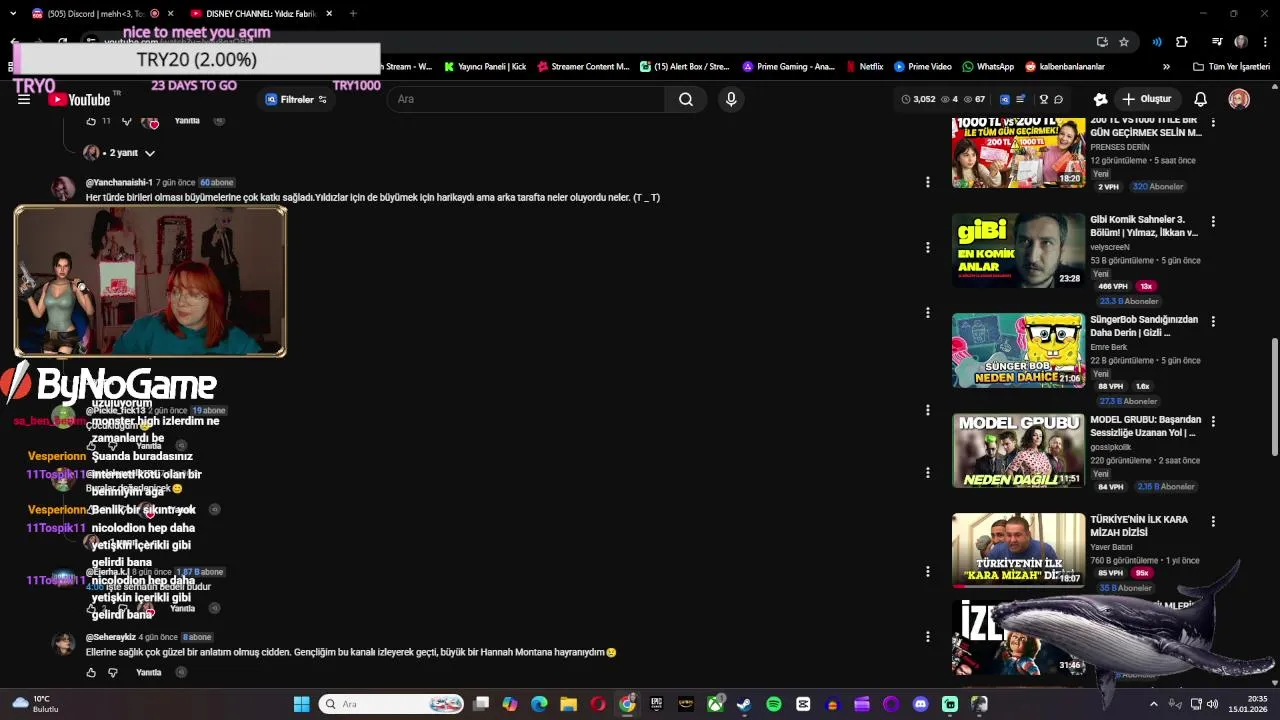Open Streamer Content bookmark
This screenshot has width=1280, height=720.
point(583,67)
